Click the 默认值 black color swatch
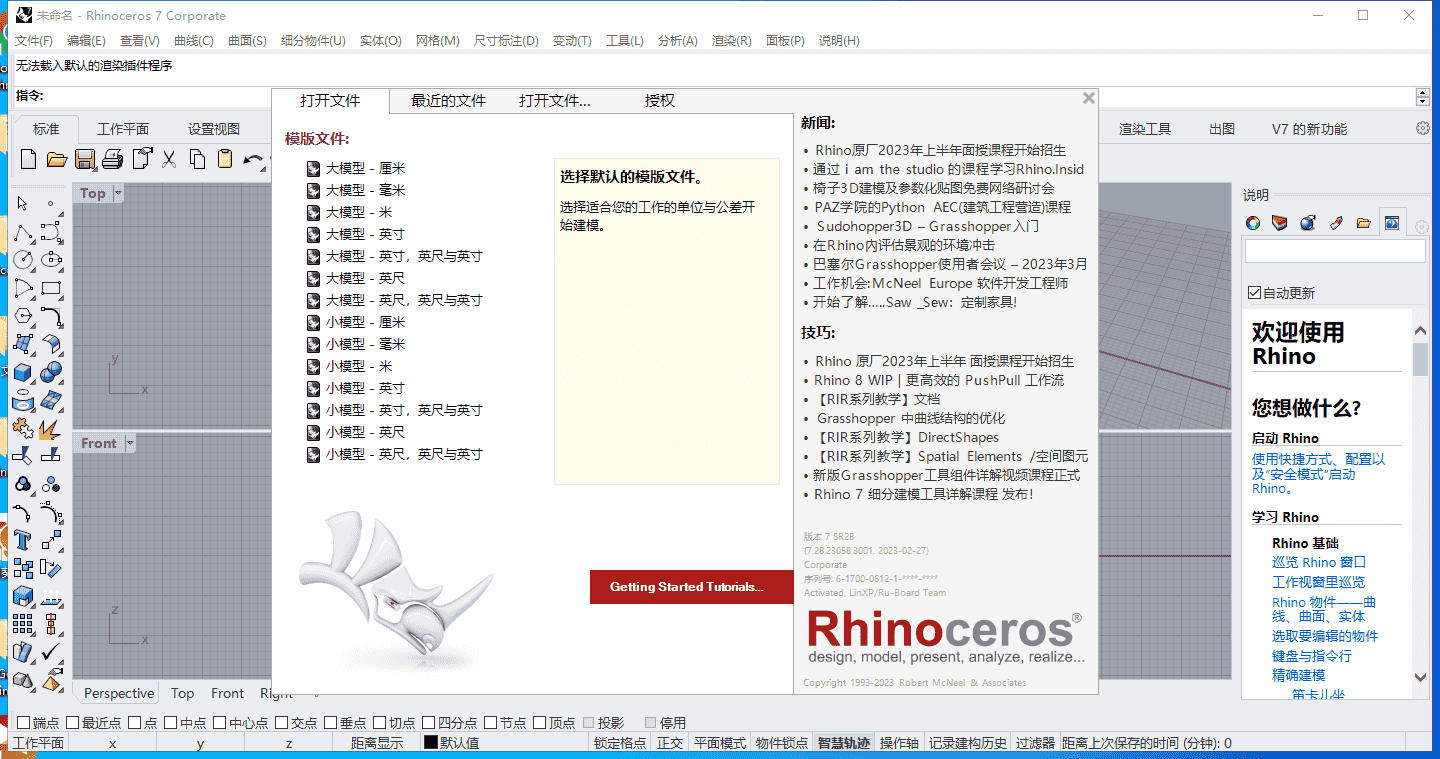 (429, 743)
